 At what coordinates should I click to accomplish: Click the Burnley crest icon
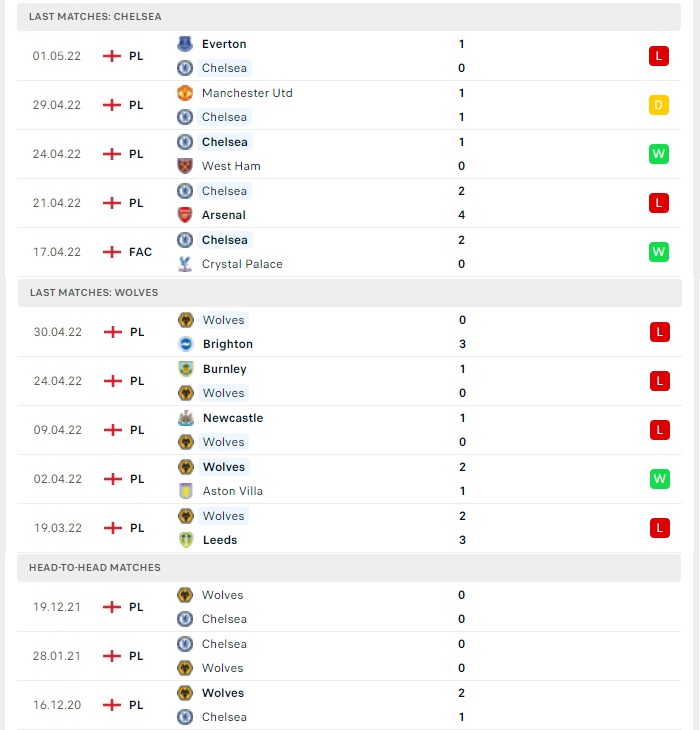click(186, 369)
